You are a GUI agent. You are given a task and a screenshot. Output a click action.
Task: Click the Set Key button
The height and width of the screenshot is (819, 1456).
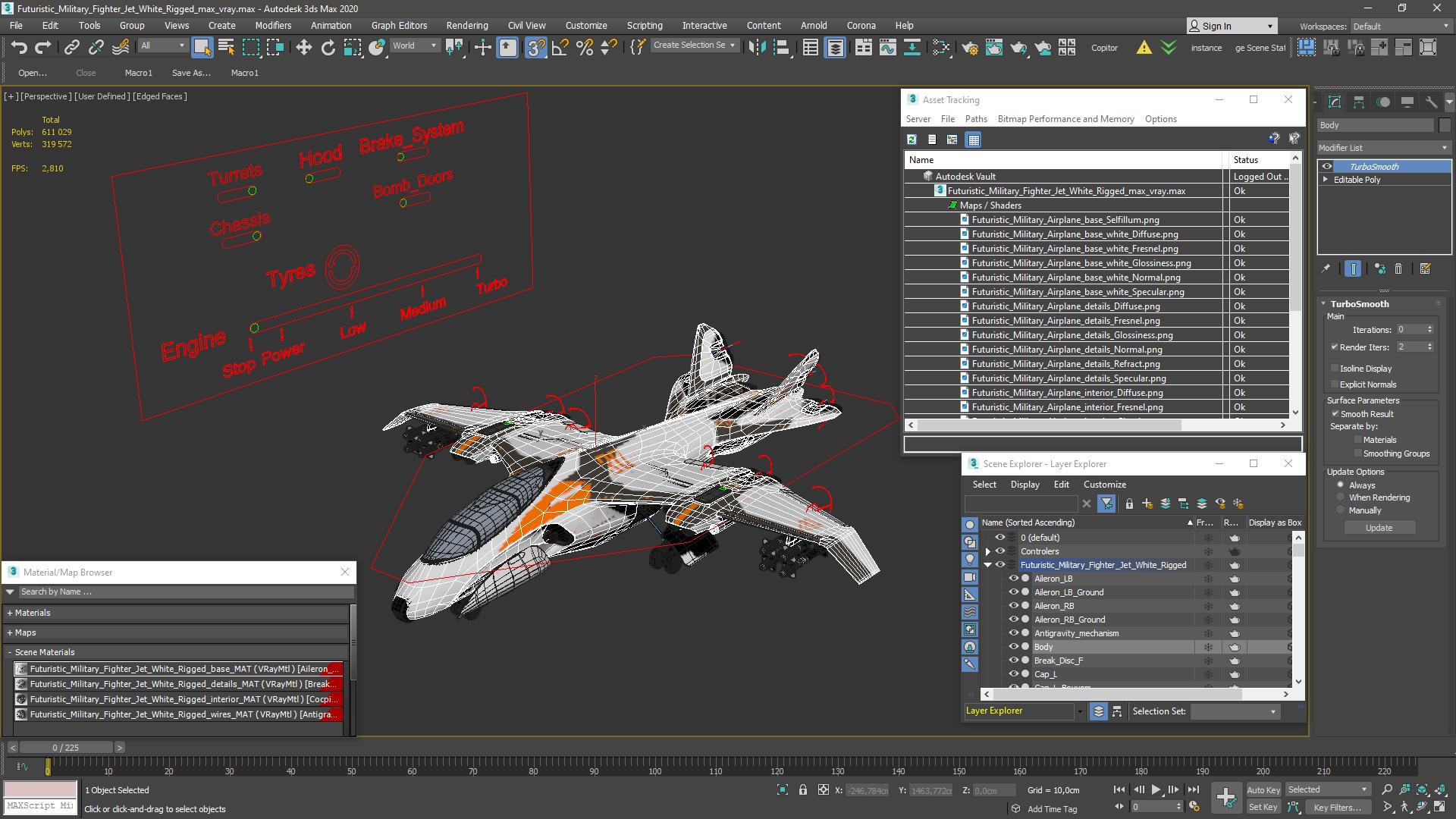[x=1263, y=807]
